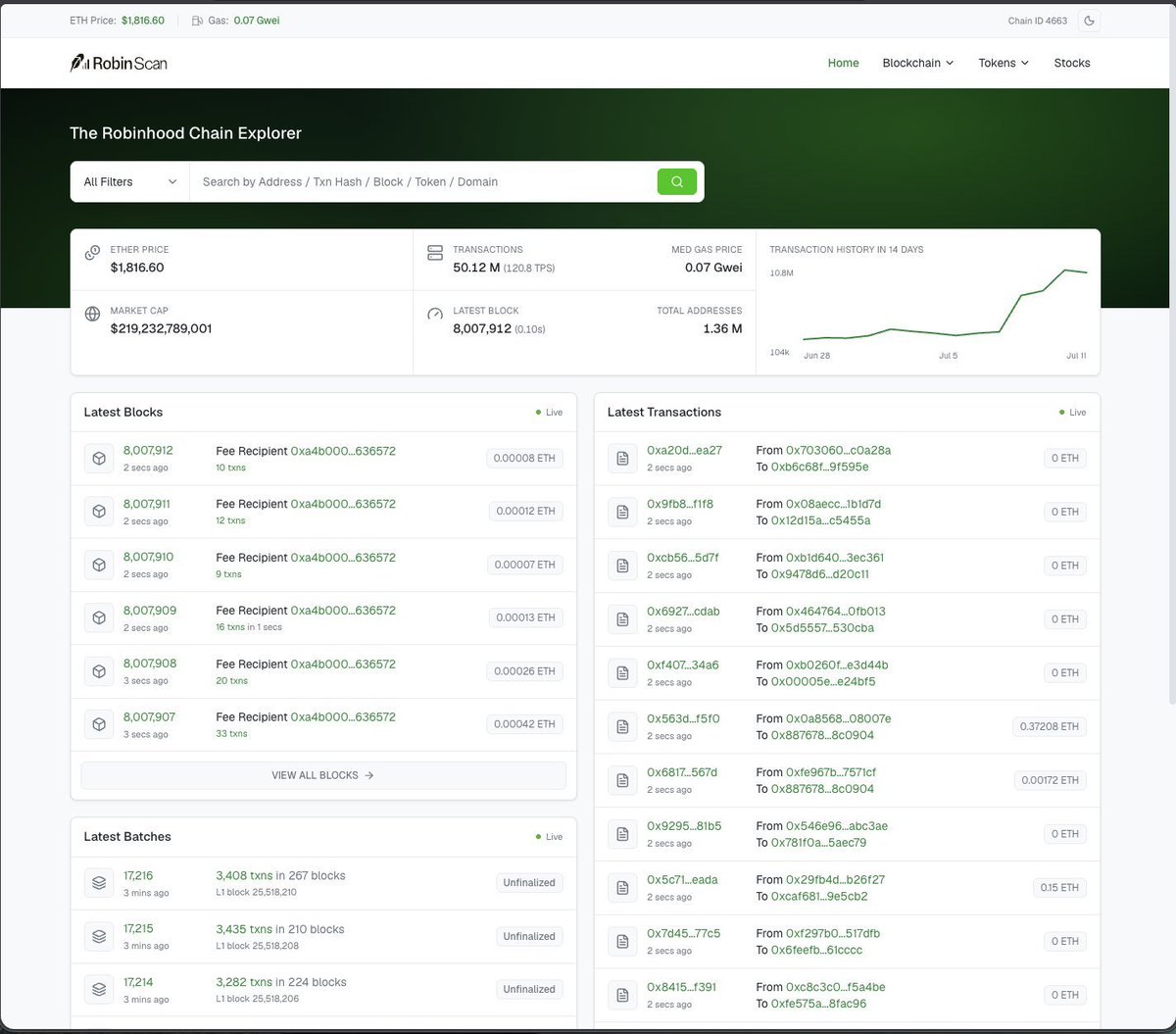
Task: Expand the Blockchain menu
Action: [918, 63]
